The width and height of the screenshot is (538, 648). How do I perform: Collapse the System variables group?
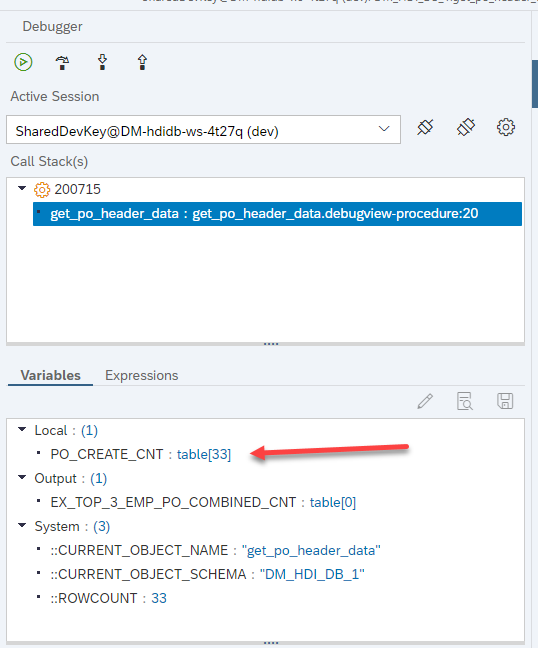[22, 526]
